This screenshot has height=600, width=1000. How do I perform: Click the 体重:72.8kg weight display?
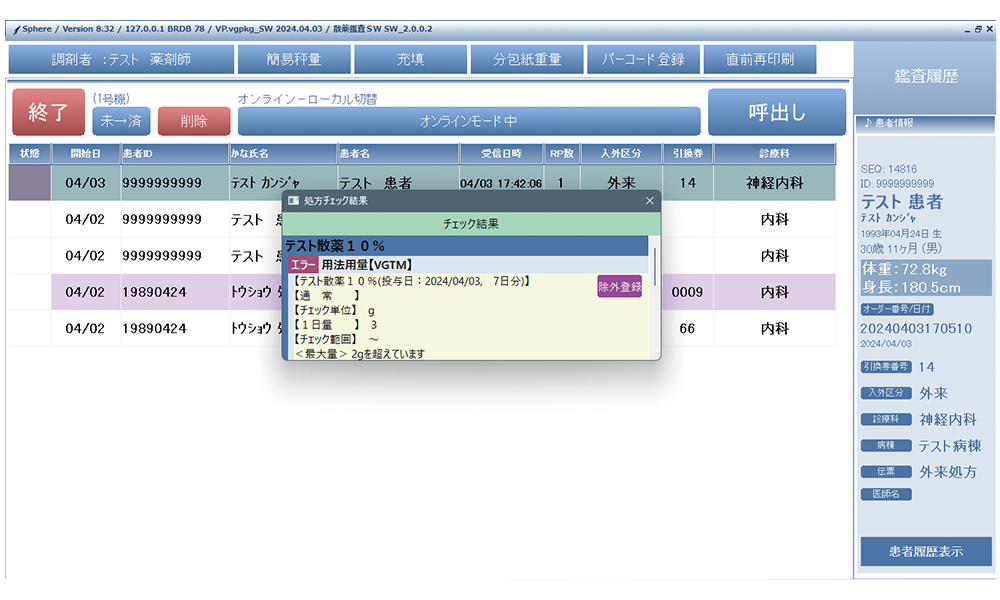904,269
